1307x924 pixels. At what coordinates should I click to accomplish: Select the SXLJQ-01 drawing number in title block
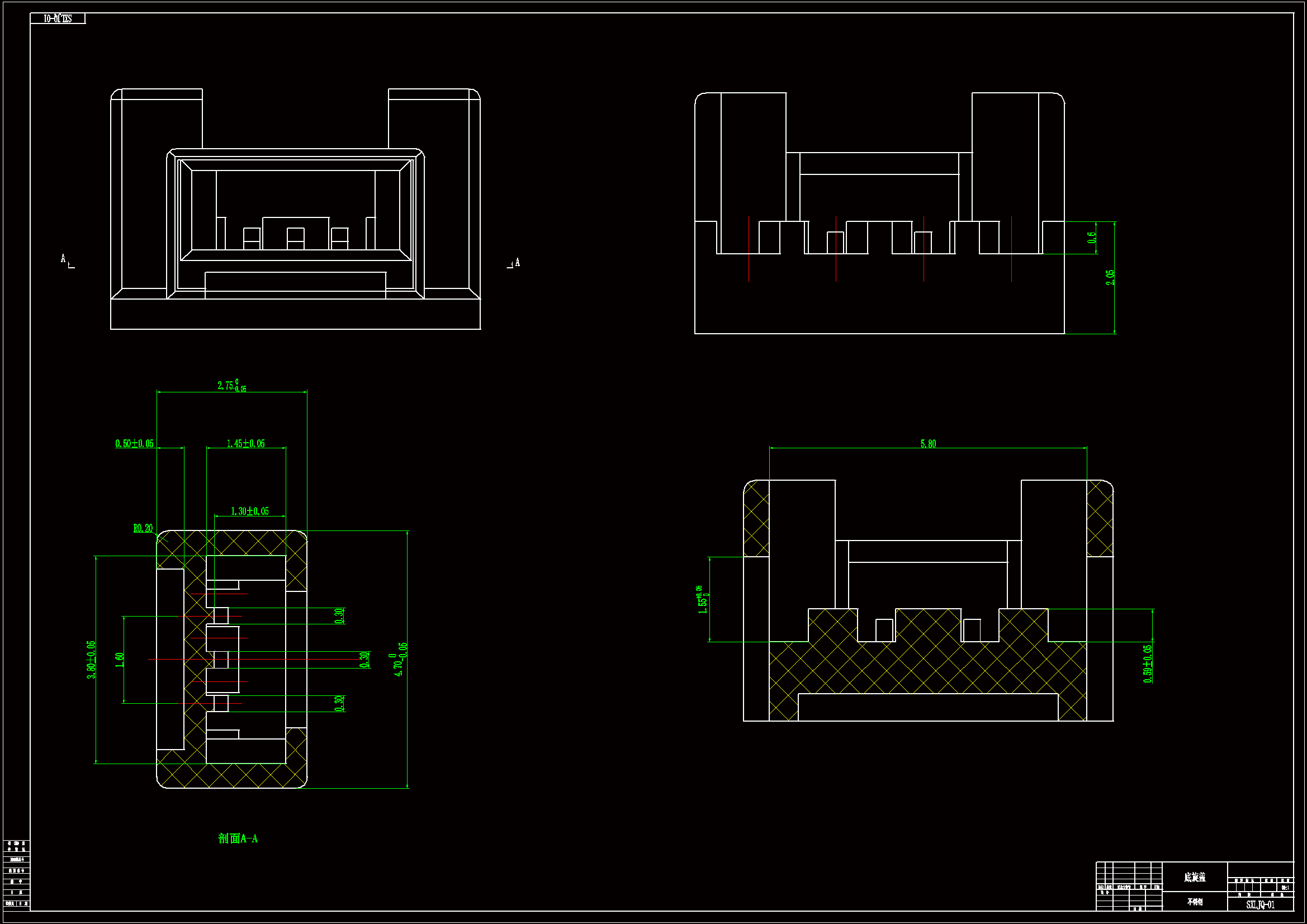tap(1260, 904)
